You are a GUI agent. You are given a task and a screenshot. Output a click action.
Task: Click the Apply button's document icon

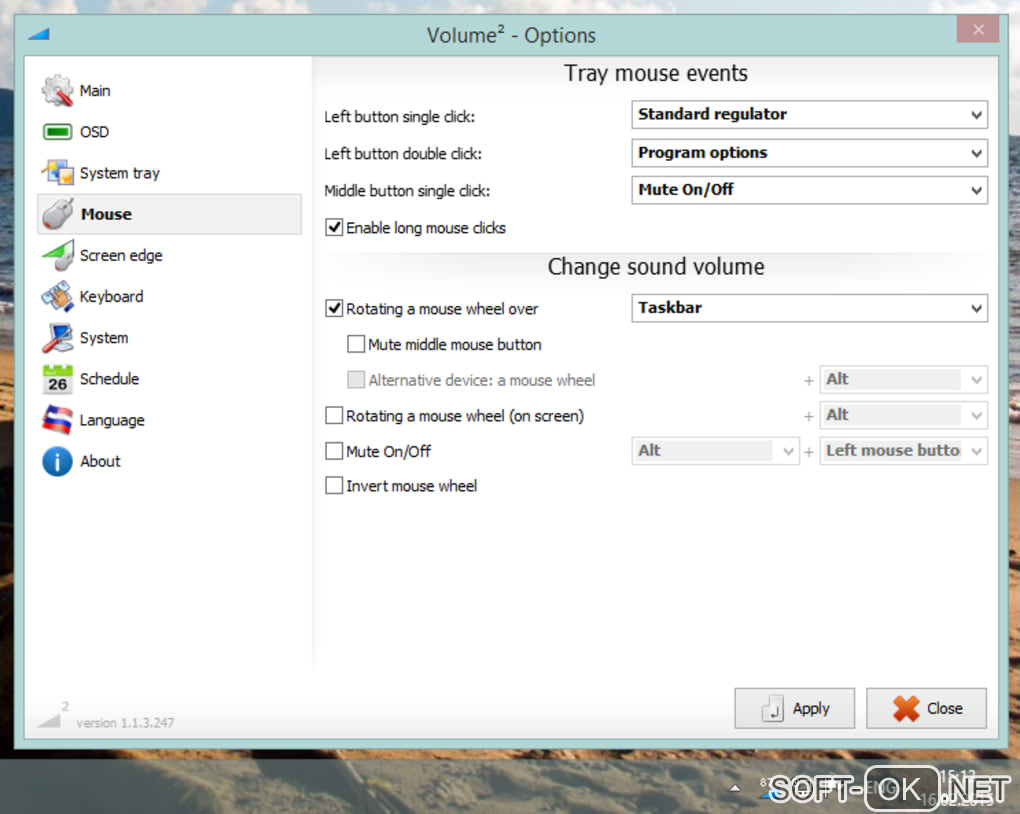click(x=772, y=709)
